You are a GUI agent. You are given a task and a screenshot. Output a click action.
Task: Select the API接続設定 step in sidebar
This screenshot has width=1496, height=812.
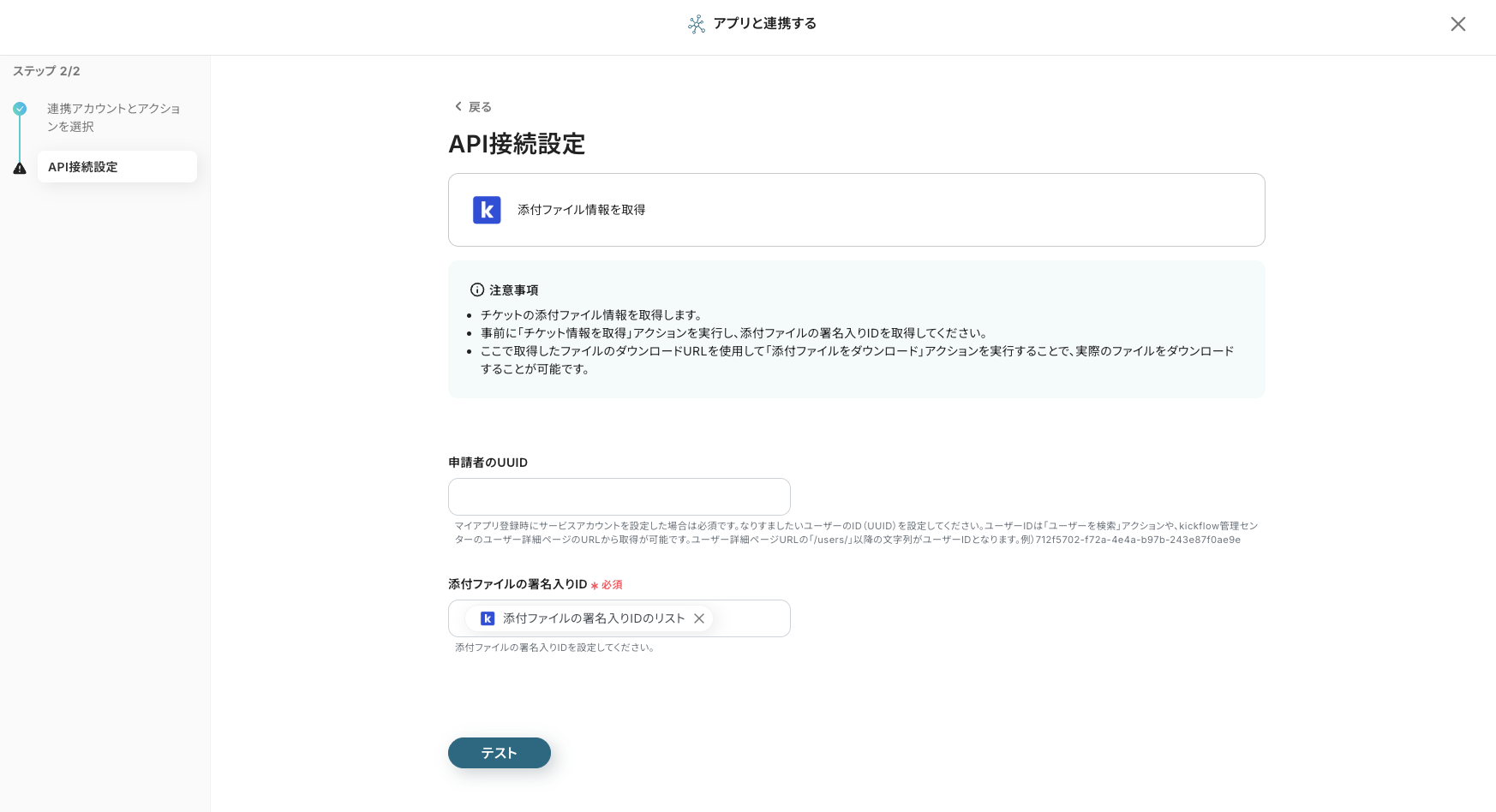click(x=117, y=166)
